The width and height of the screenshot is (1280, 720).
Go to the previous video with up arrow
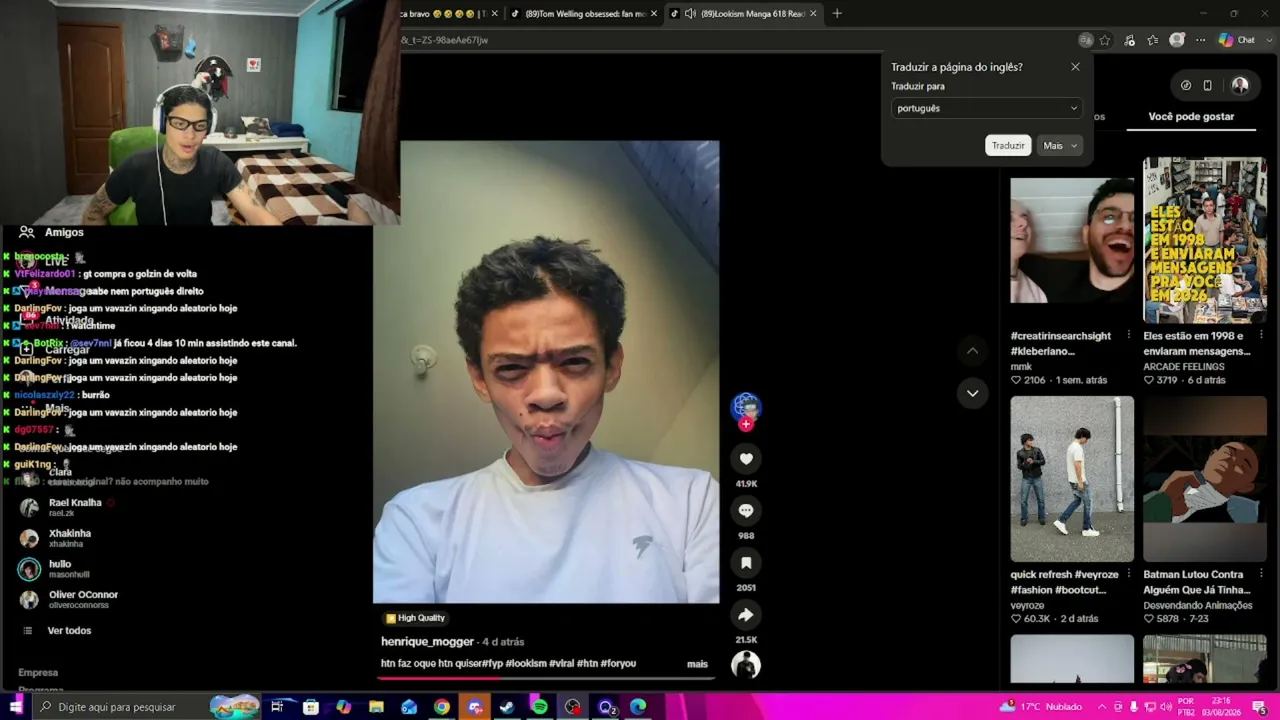(x=972, y=351)
